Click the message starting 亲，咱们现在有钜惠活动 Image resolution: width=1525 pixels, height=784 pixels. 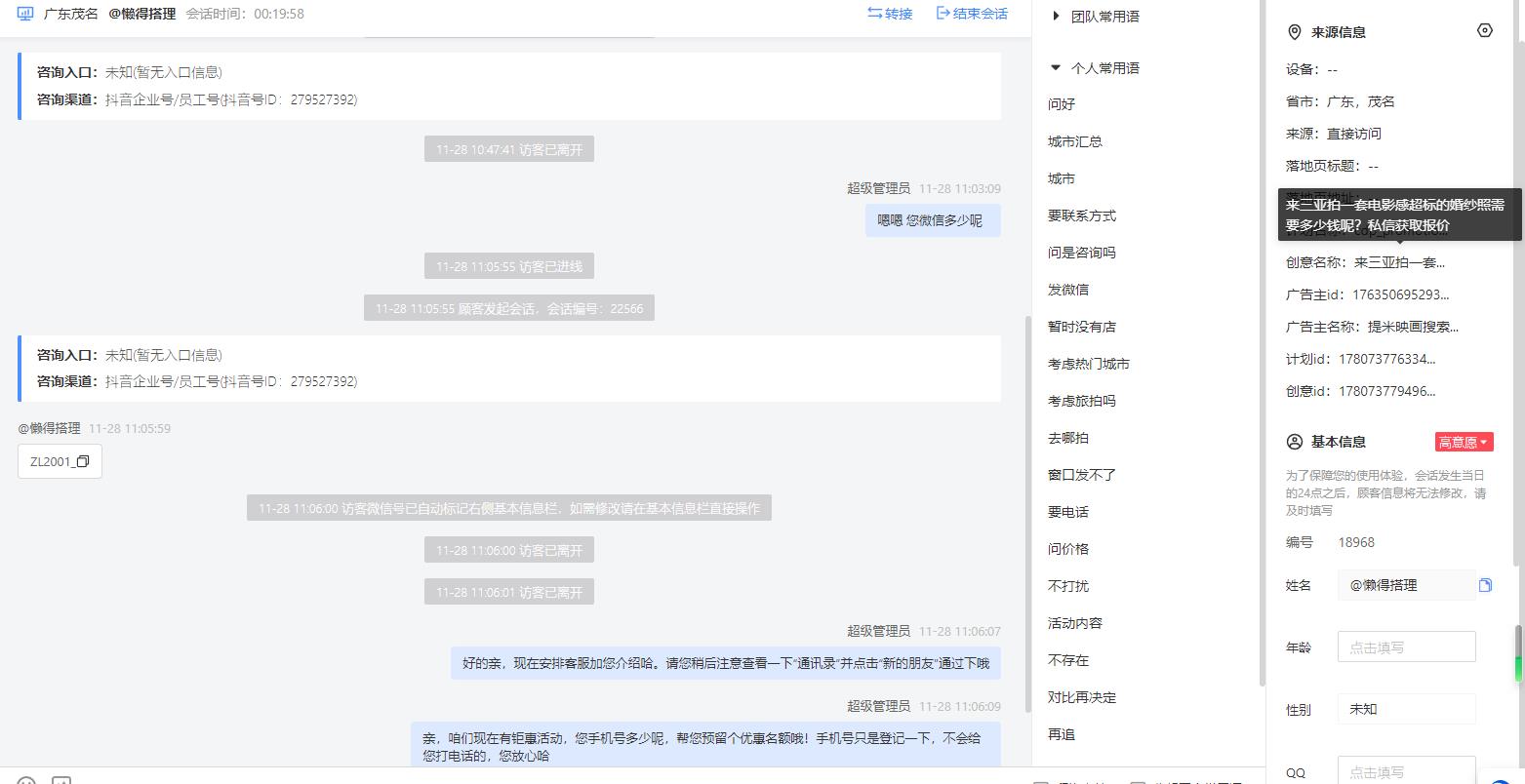tap(705, 746)
